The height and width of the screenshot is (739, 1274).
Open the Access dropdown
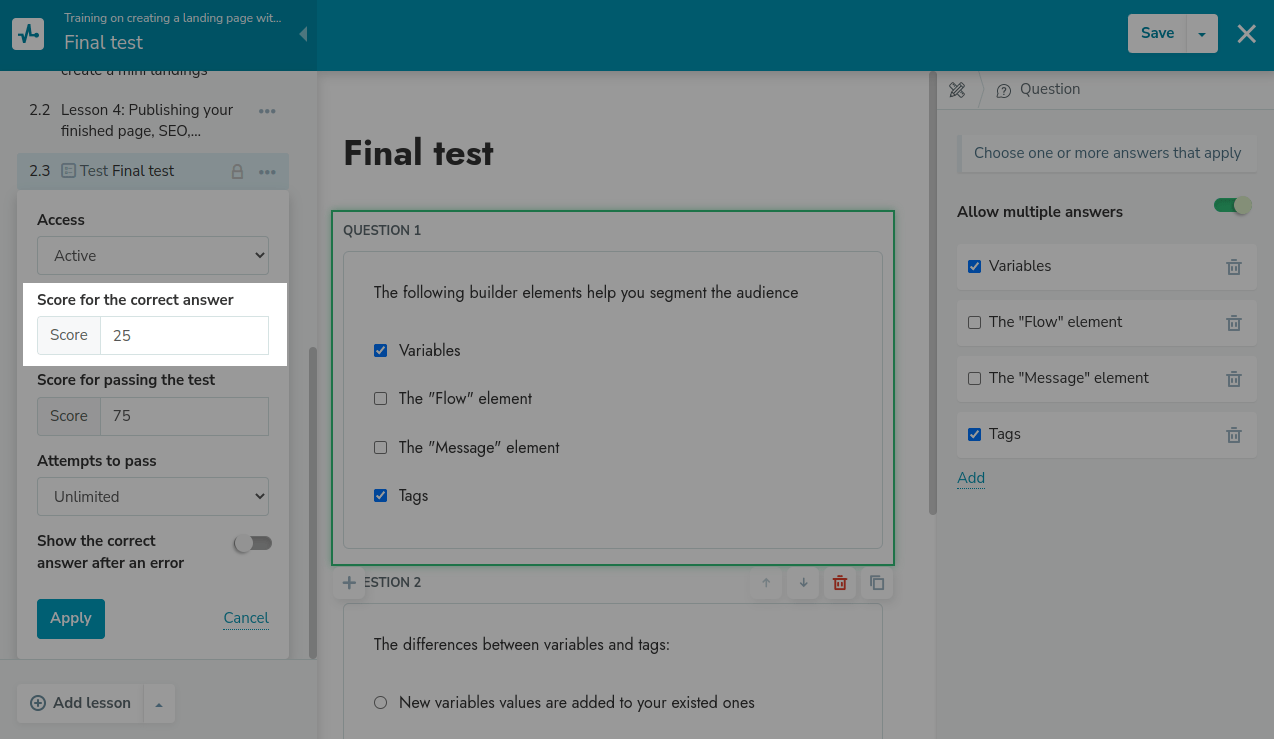[x=153, y=256]
